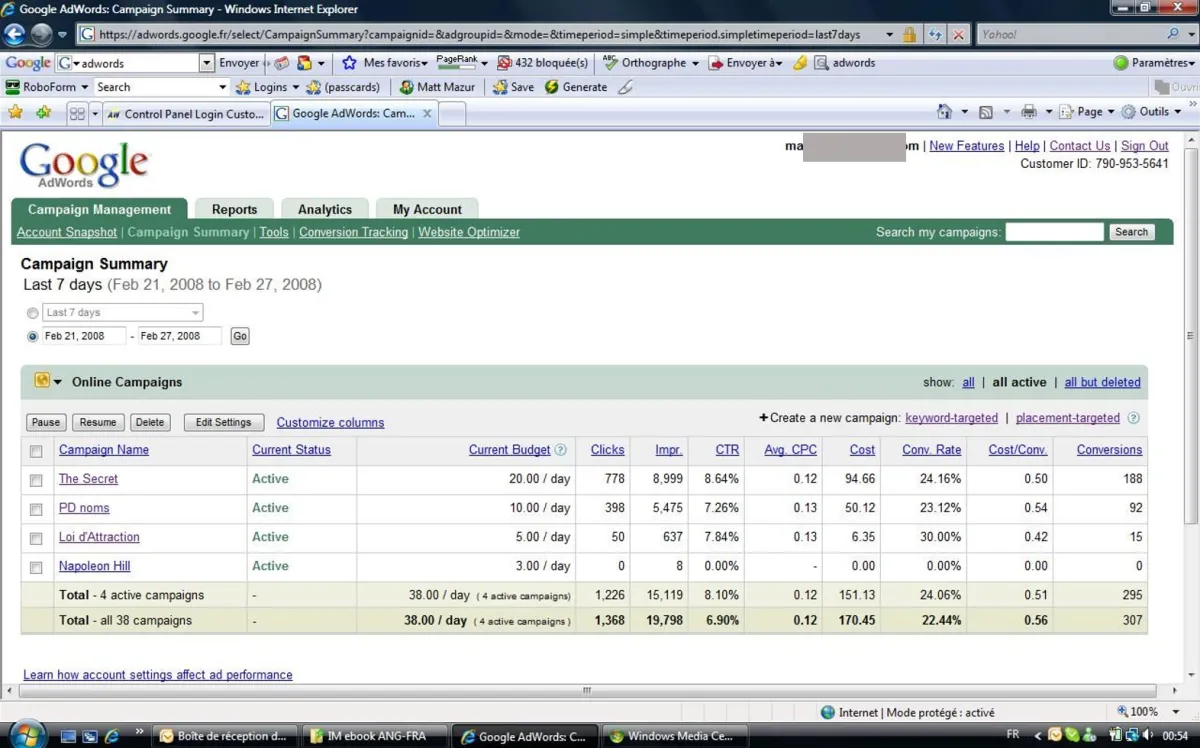This screenshot has width=1200, height=748.
Task: Click Matt Mazur RoboForm identity
Action: coord(437,87)
